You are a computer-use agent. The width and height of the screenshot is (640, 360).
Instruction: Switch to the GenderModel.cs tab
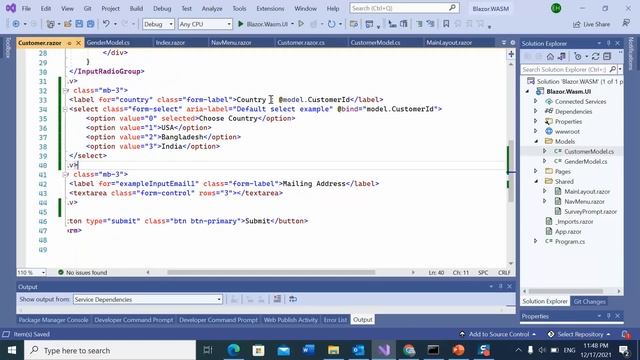click(108, 42)
